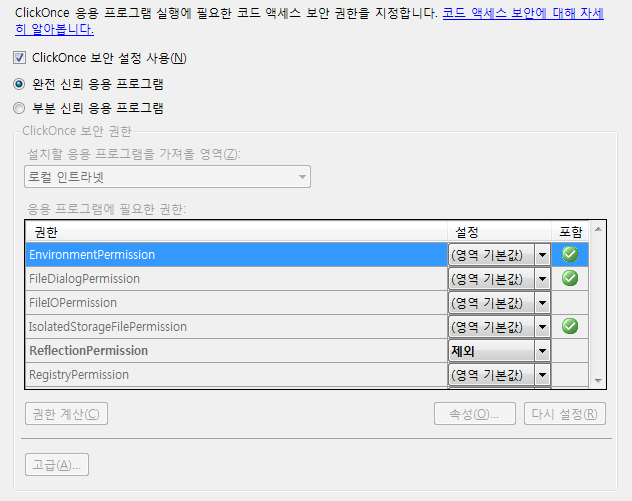Click the 권한 계산(C) button

(66, 414)
